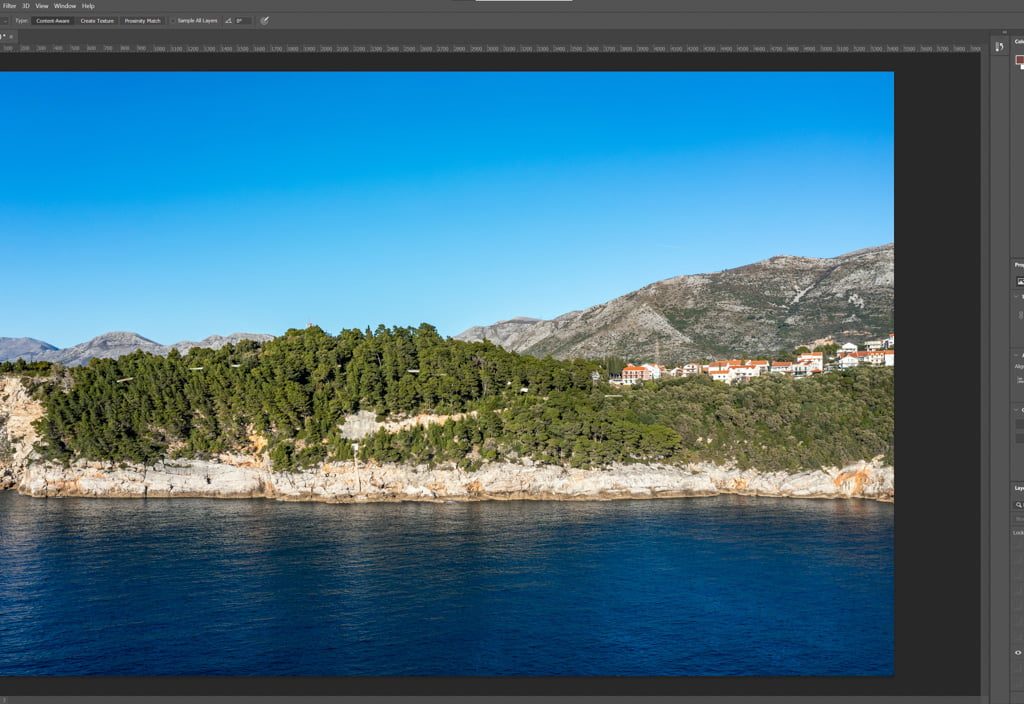Open the View menu

[x=42, y=6]
